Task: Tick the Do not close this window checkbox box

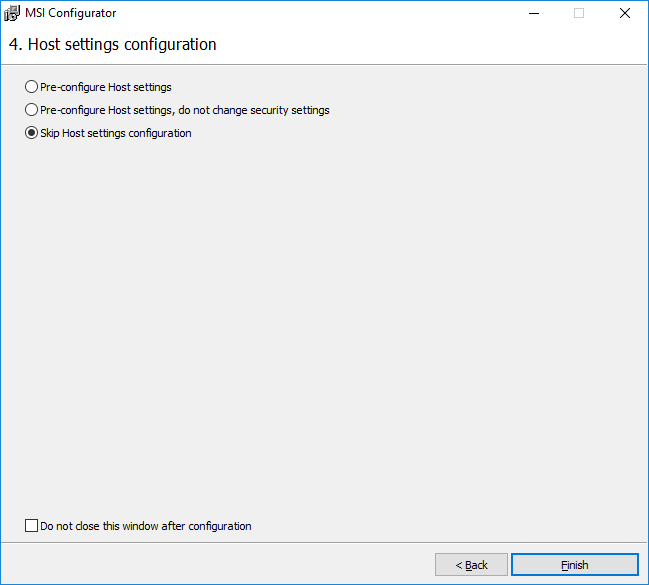Action: click(x=31, y=526)
